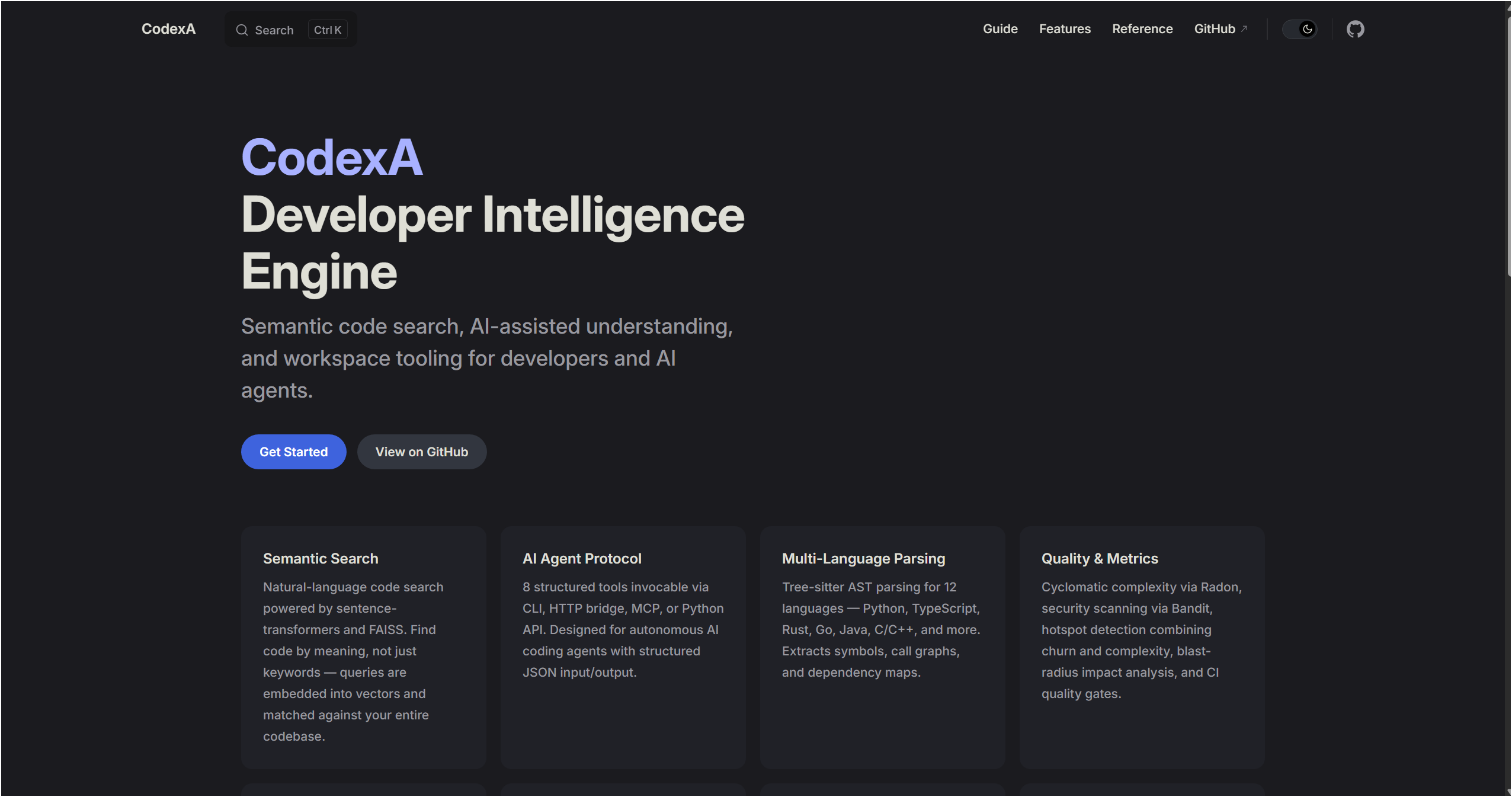Toggle the dark mode switch
Screen dimensions: 1512x797
[1300, 28]
